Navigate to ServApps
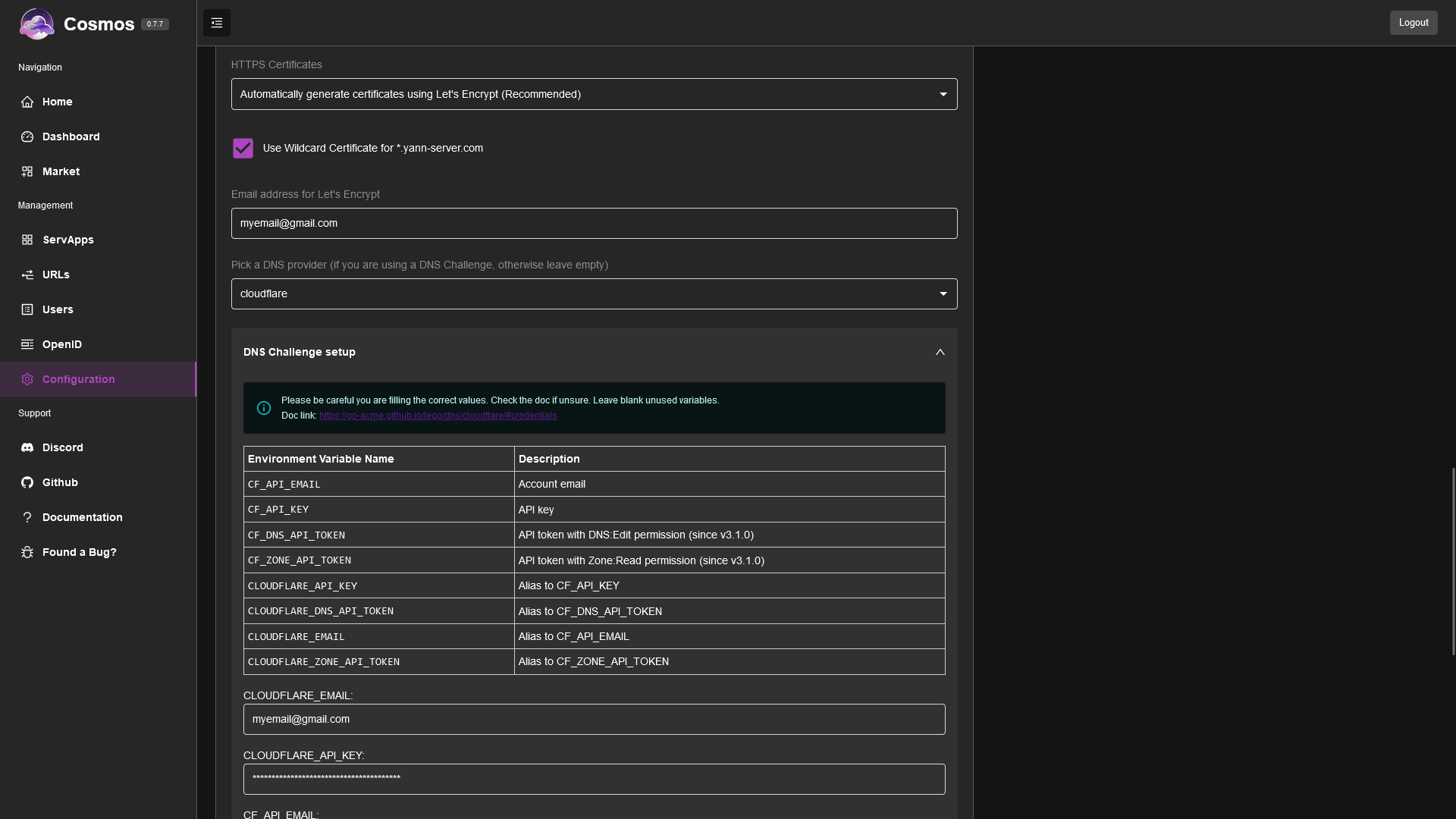The height and width of the screenshot is (819, 1456). tap(99, 240)
